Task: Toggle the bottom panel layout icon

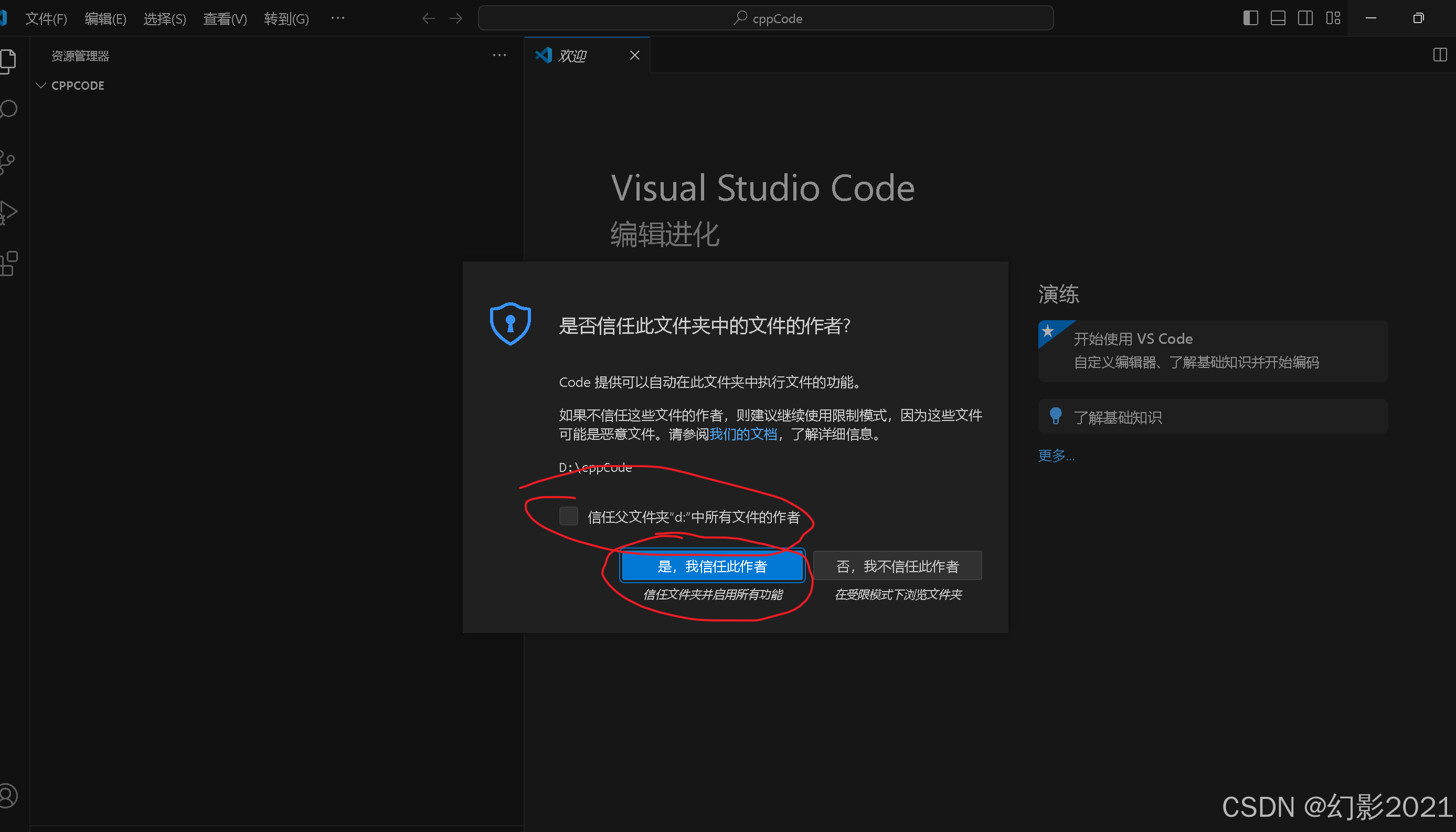Action: point(1278,18)
